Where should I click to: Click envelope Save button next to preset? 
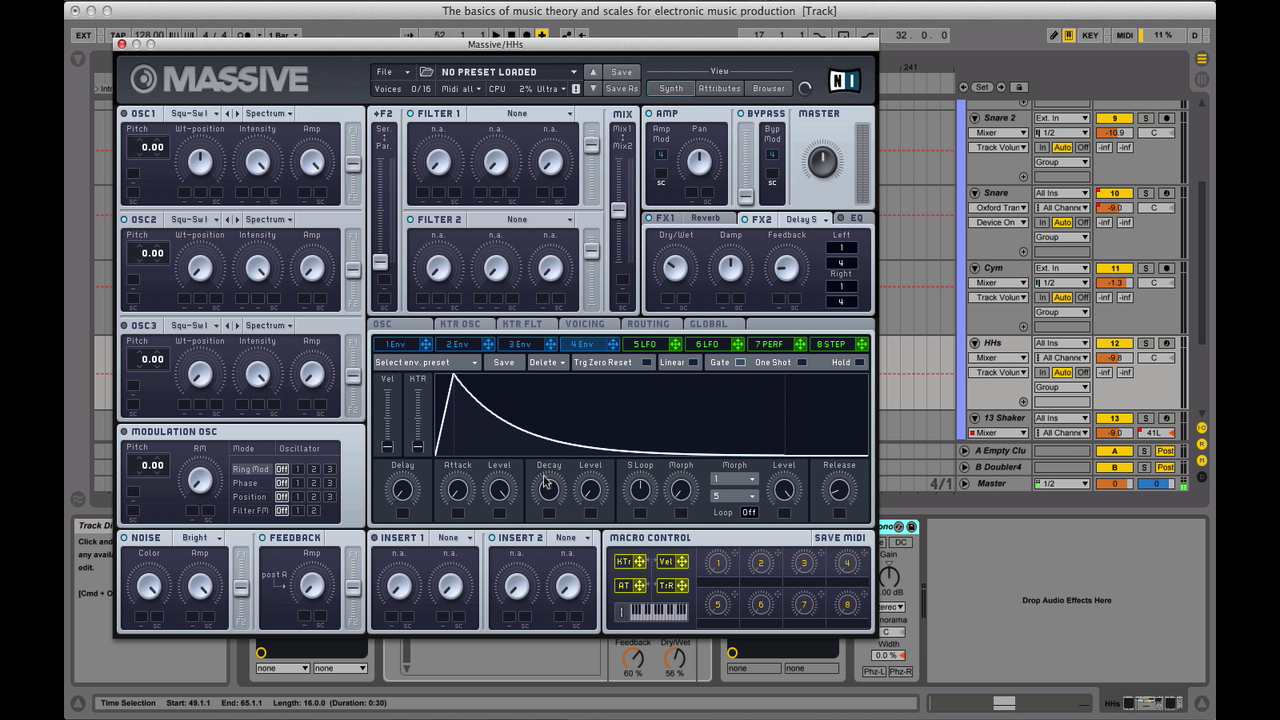504,363
